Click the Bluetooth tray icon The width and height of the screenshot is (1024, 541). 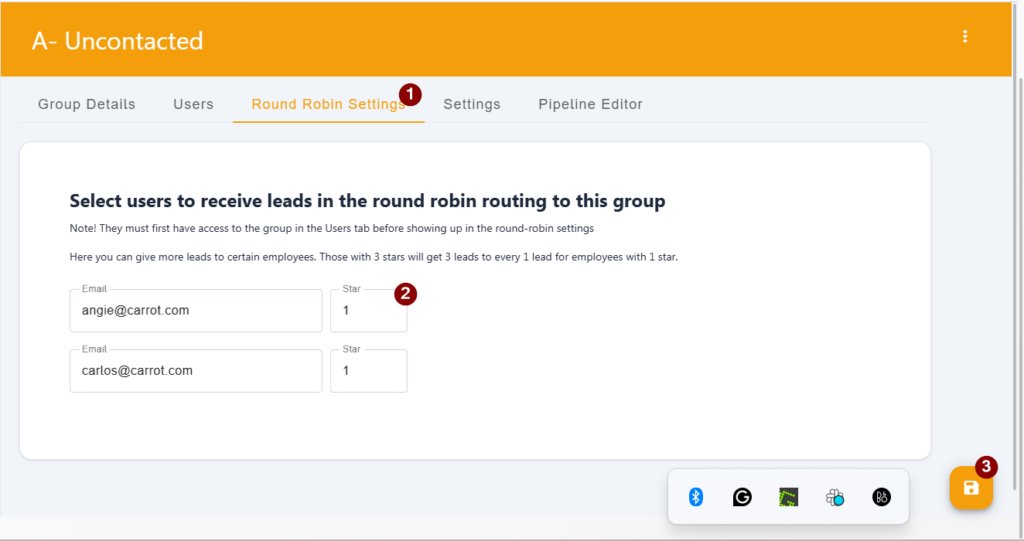696,497
